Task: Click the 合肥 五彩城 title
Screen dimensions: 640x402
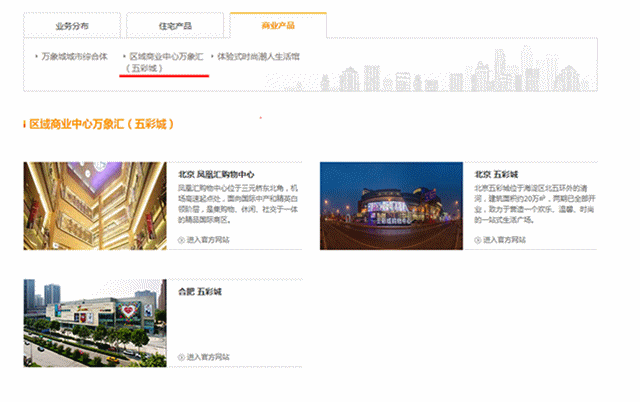Action: click(x=200, y=292)
